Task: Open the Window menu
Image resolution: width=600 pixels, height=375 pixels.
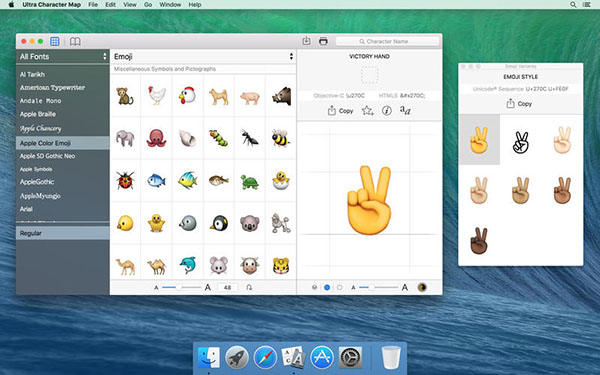Action: tap(170, 5)
